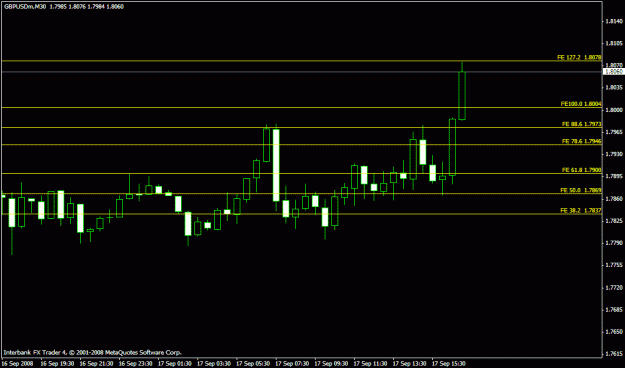Select the tallest white candle falling from 1.7973
The height and width of the screenshot is (368, 625).
pos(276,165)
